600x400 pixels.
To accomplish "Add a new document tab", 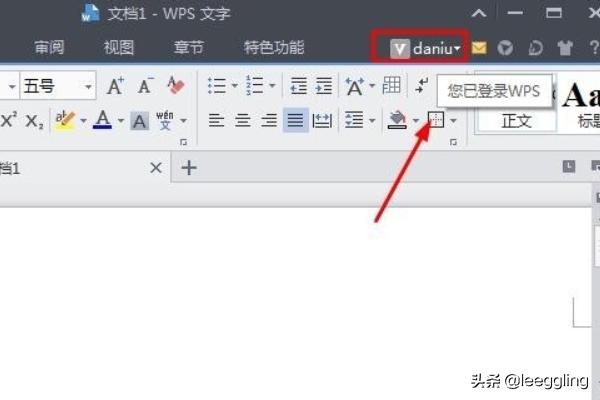I will (189, 168).
